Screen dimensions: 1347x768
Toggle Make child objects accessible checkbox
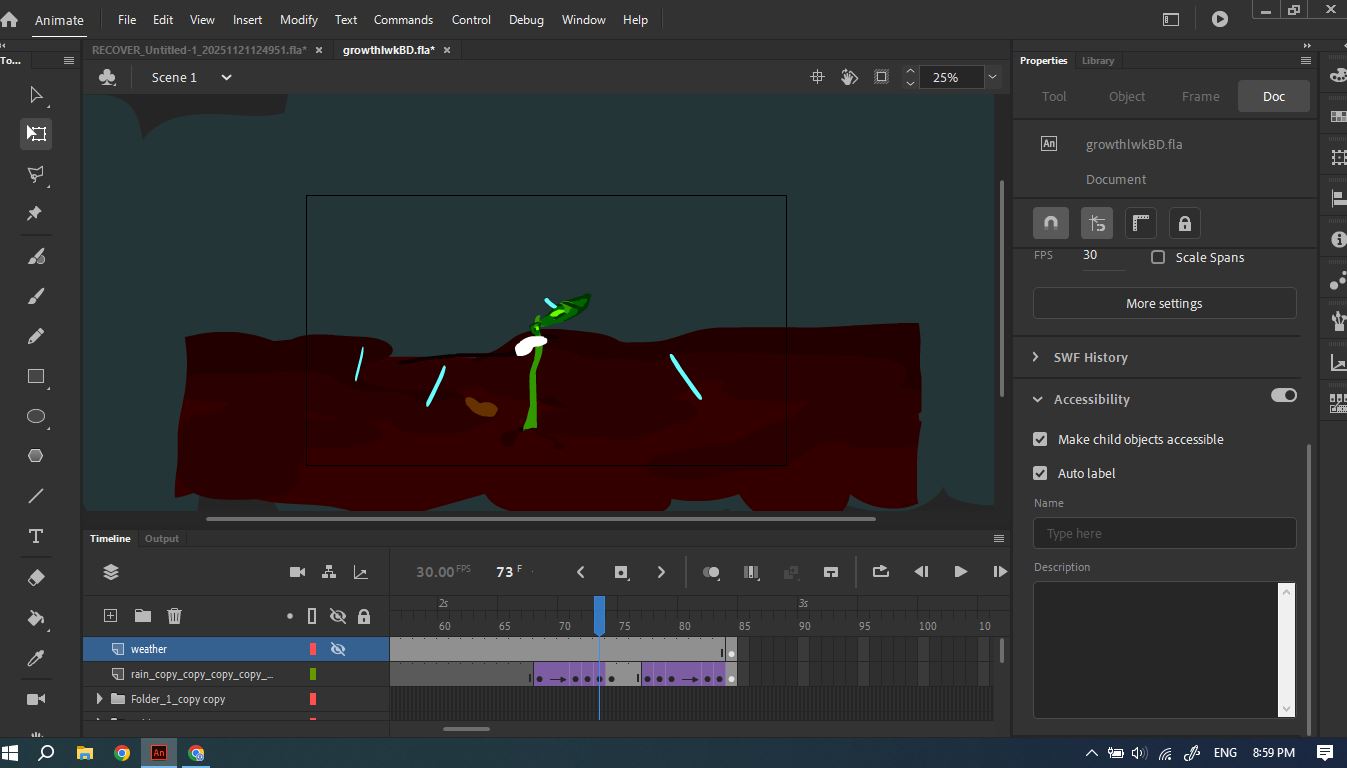point(1040,439)
